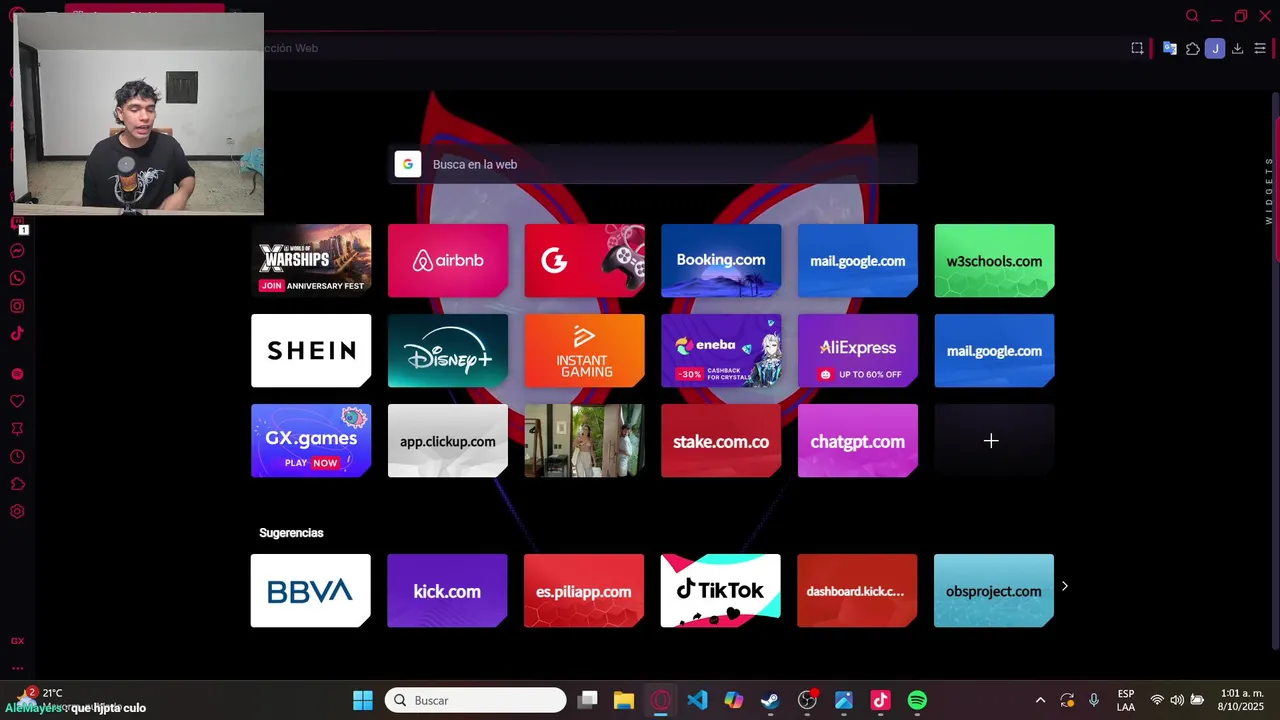Viewport: 1280px width, 720px height.
Task: Open kick.com suggestion tile
Action: tap(448, 590)
